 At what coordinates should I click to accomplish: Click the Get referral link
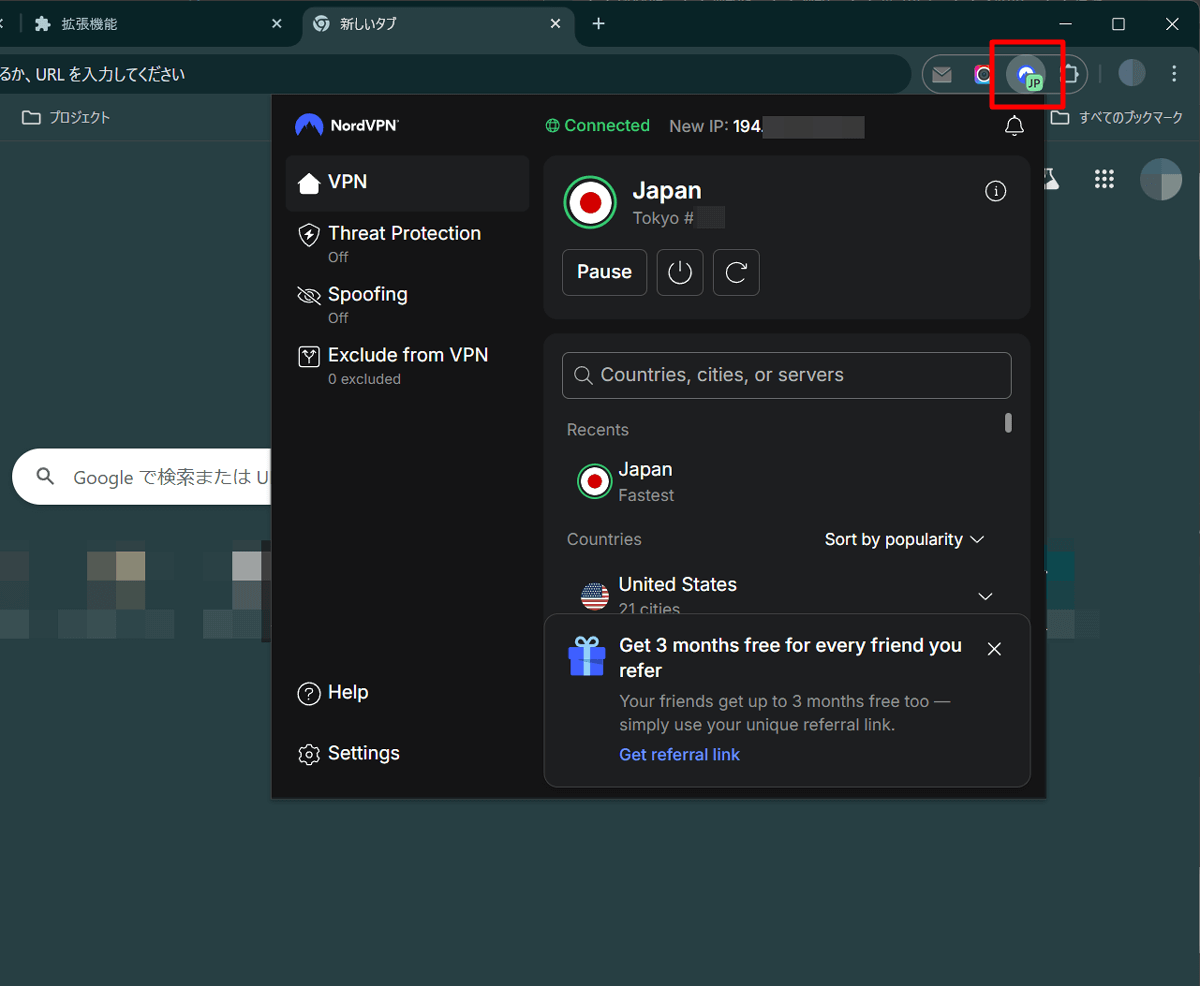coord(679,754)
